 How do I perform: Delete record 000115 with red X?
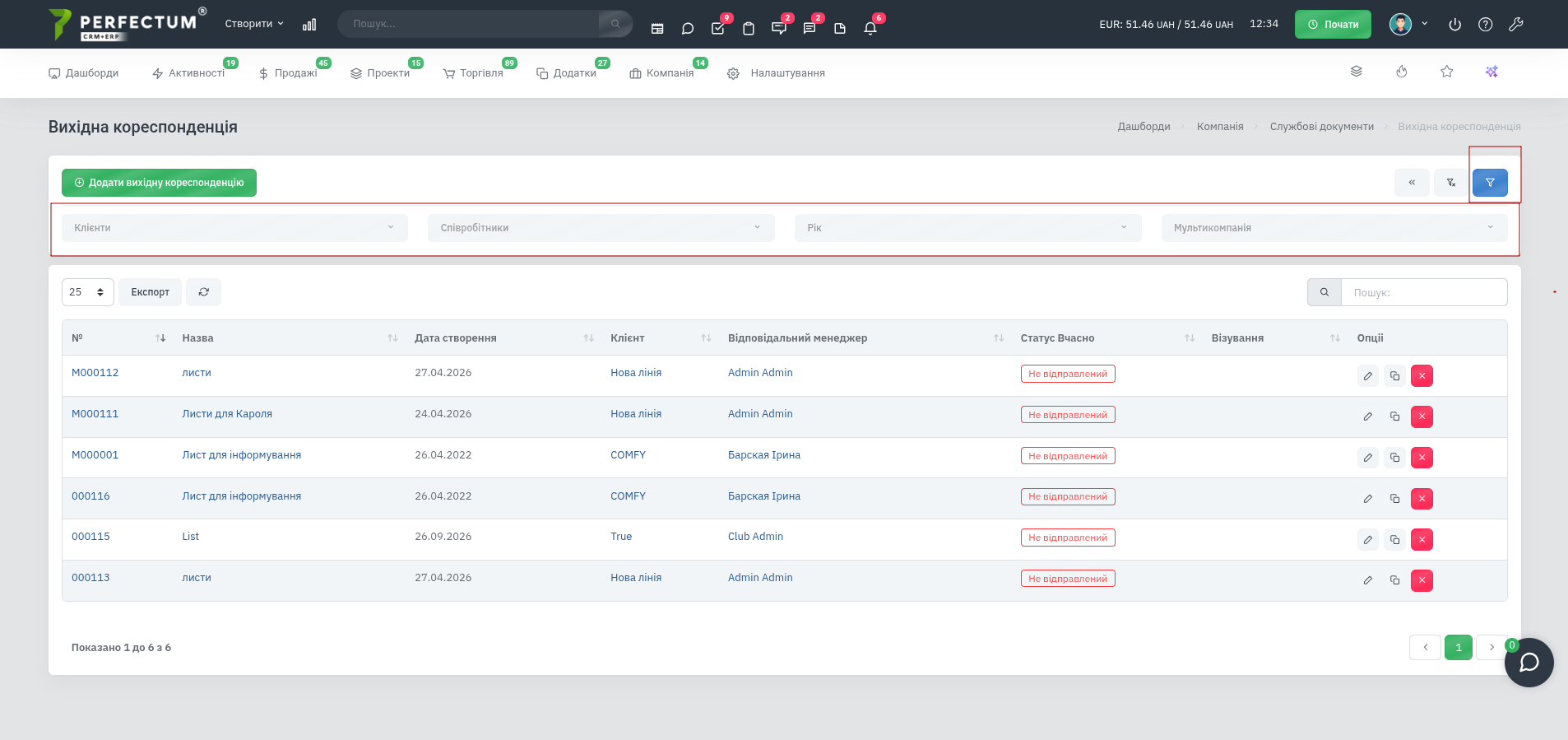click(1422, 540)
